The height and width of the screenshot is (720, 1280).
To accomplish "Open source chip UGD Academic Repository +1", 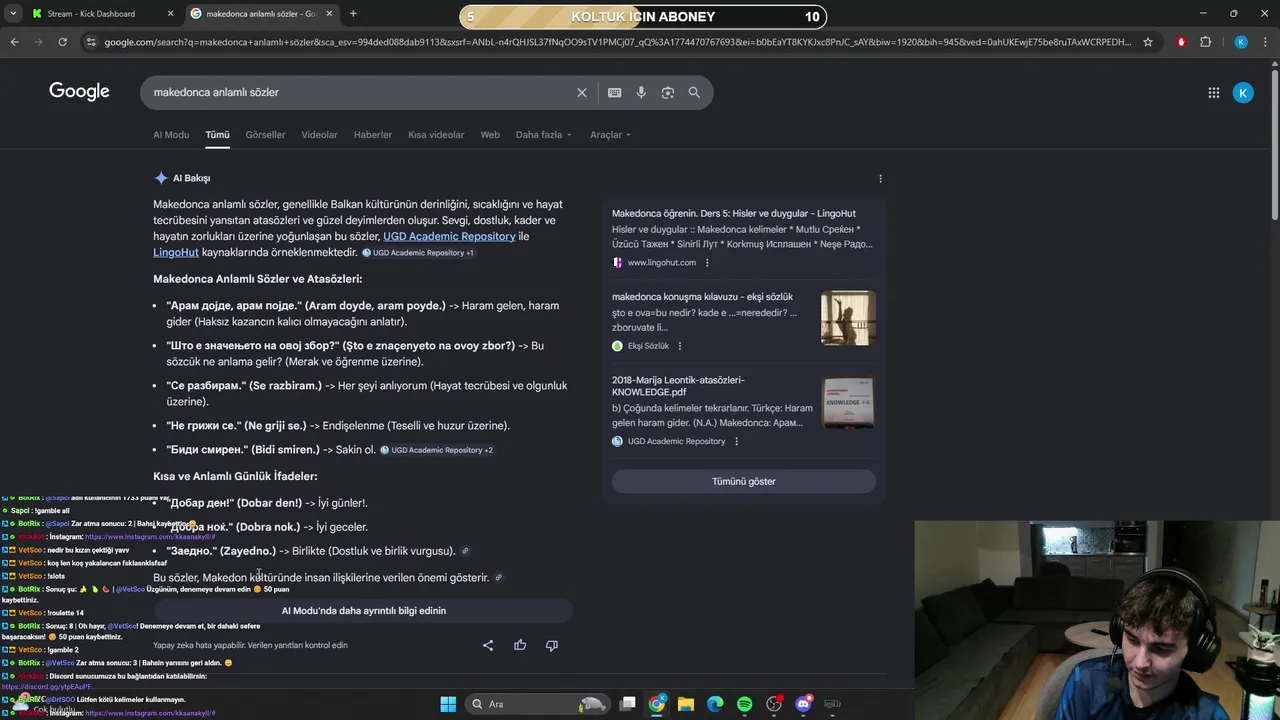I will point(418,253).
